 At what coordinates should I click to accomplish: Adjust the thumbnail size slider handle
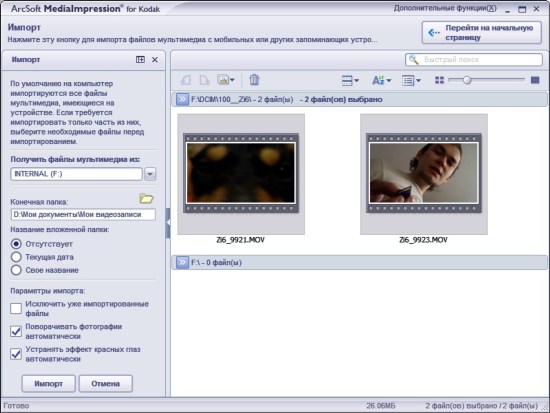[467, 80]
